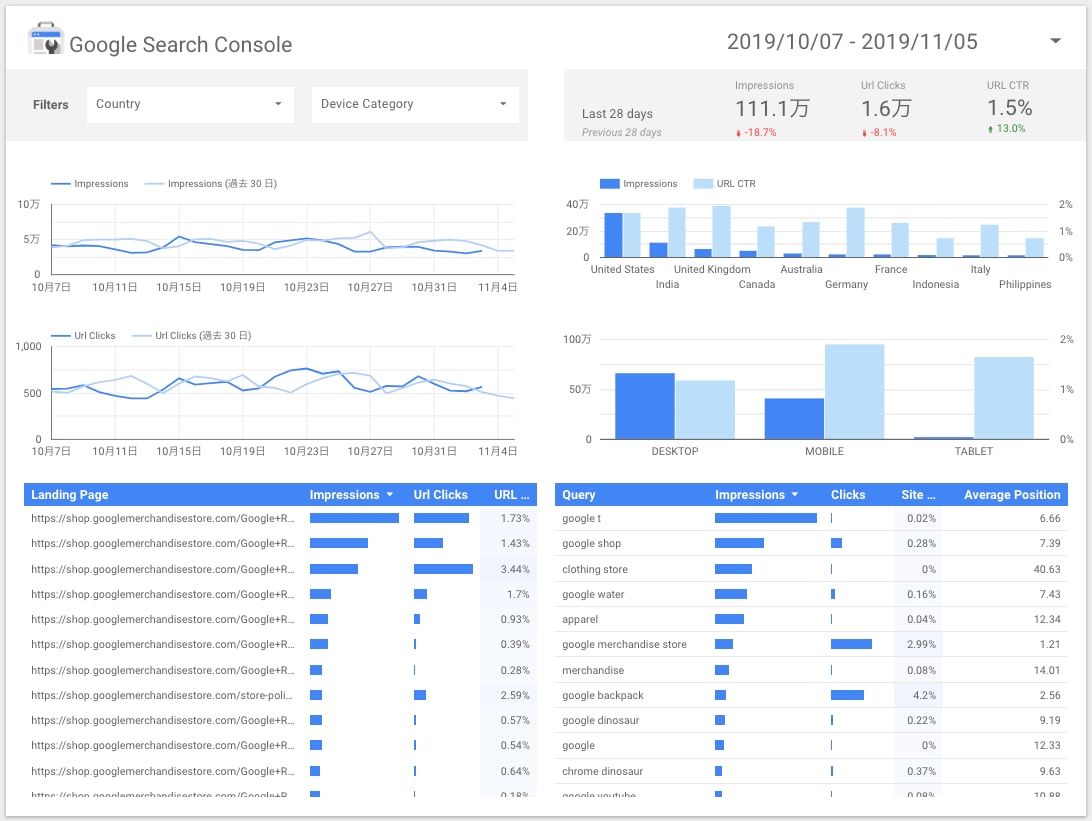This screenshot has width=1092, height=821.
Task: Click the Url Clicks column header
Action: click(x=440, y=494)
